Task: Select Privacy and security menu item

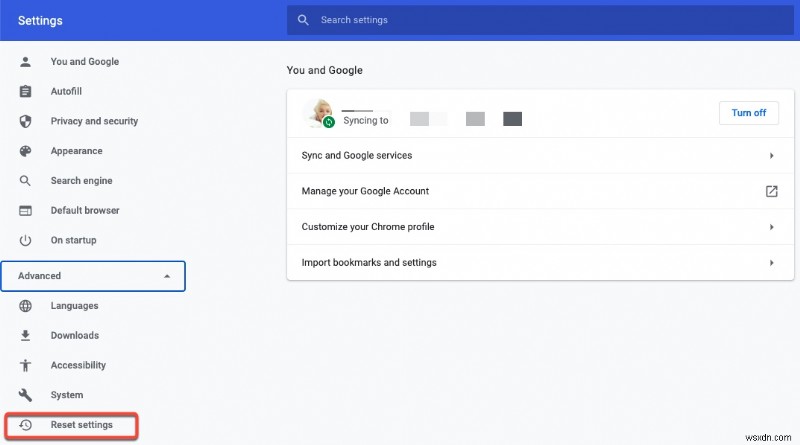Action: [94, 121]
